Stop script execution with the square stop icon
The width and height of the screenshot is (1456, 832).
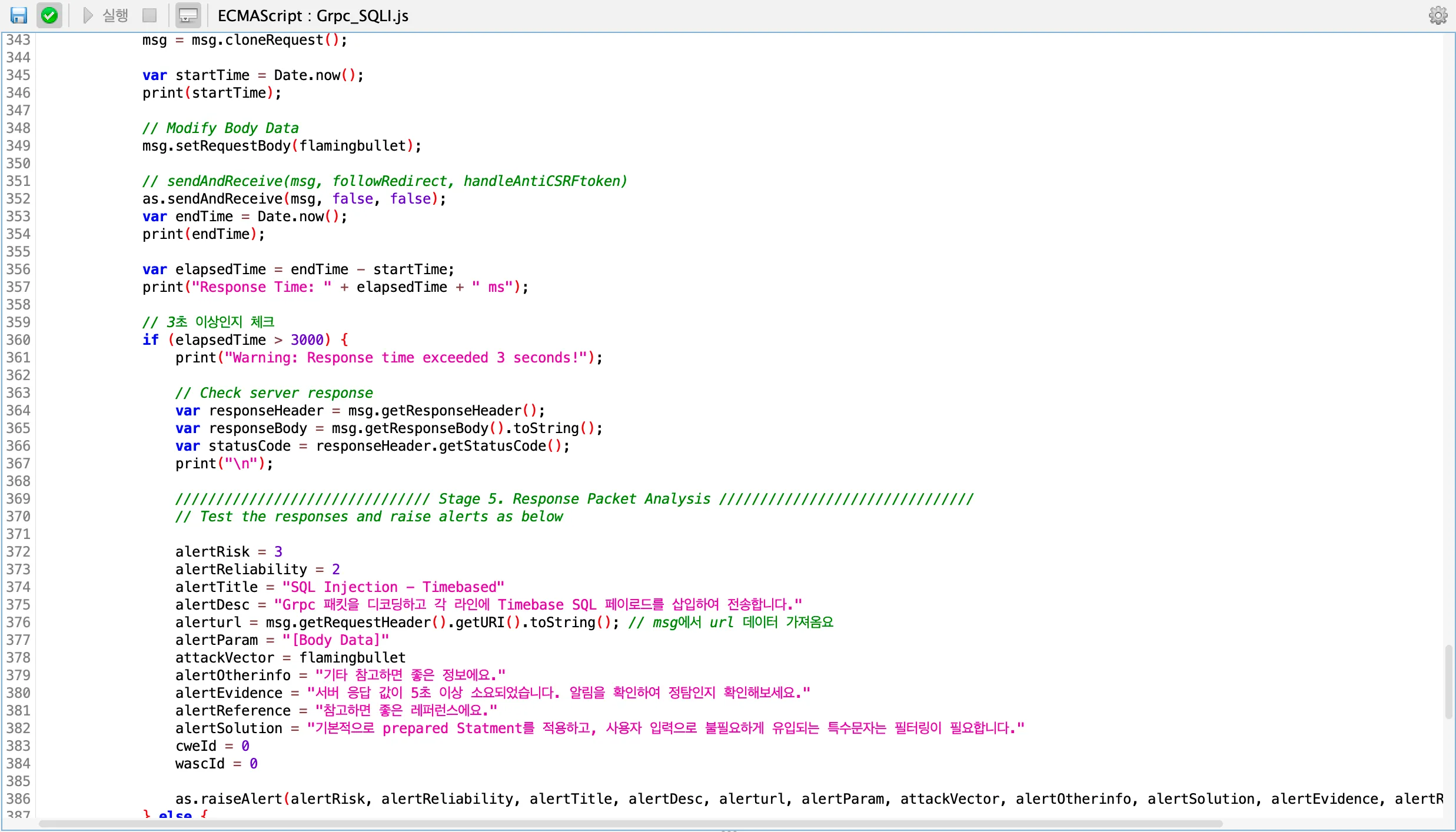149,15
